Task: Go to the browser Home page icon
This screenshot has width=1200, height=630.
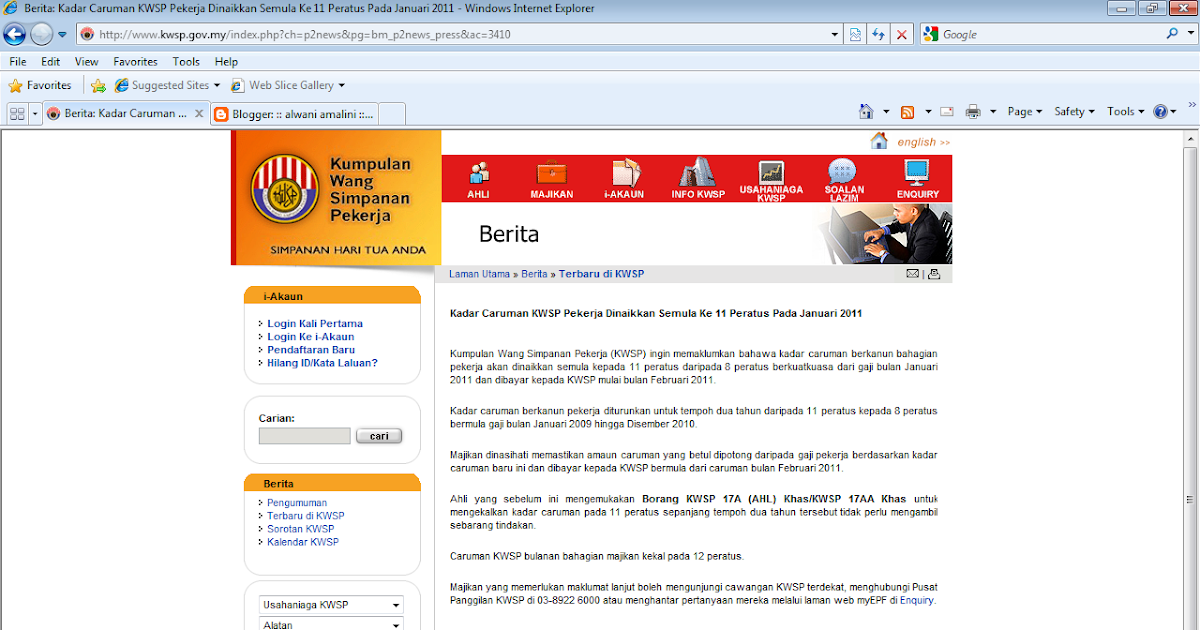Action: (867, 112)
